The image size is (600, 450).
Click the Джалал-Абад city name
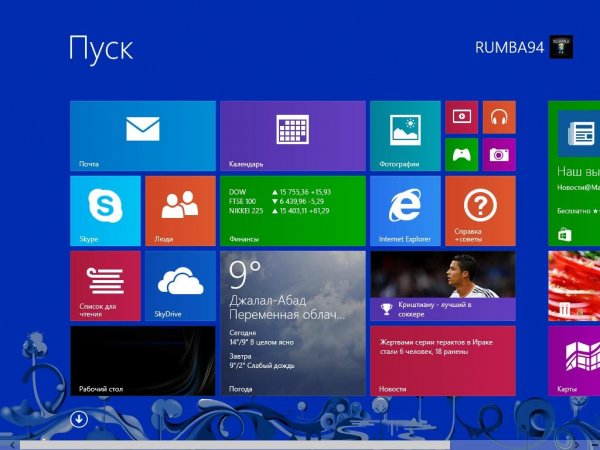(268, 300)
